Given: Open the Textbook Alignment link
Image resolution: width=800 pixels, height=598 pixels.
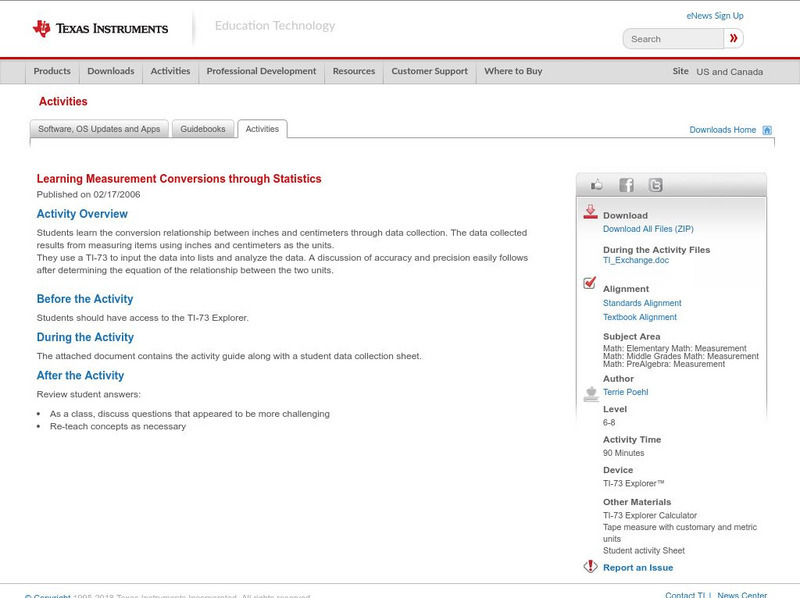Looking at the screenshot, I should coord(640,317).
